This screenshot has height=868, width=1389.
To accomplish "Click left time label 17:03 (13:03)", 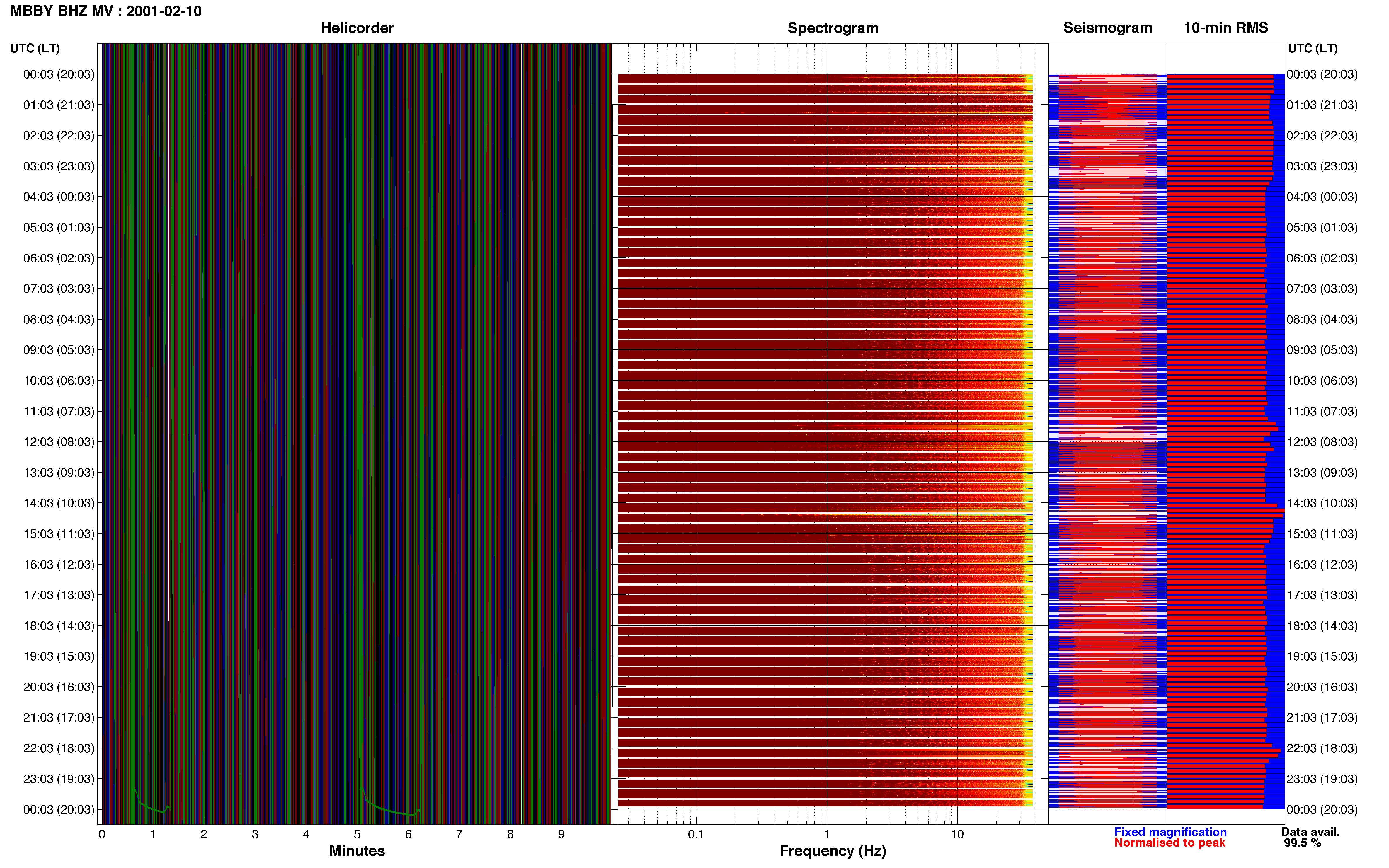I will pyautogui.click(x=59, y=595).
